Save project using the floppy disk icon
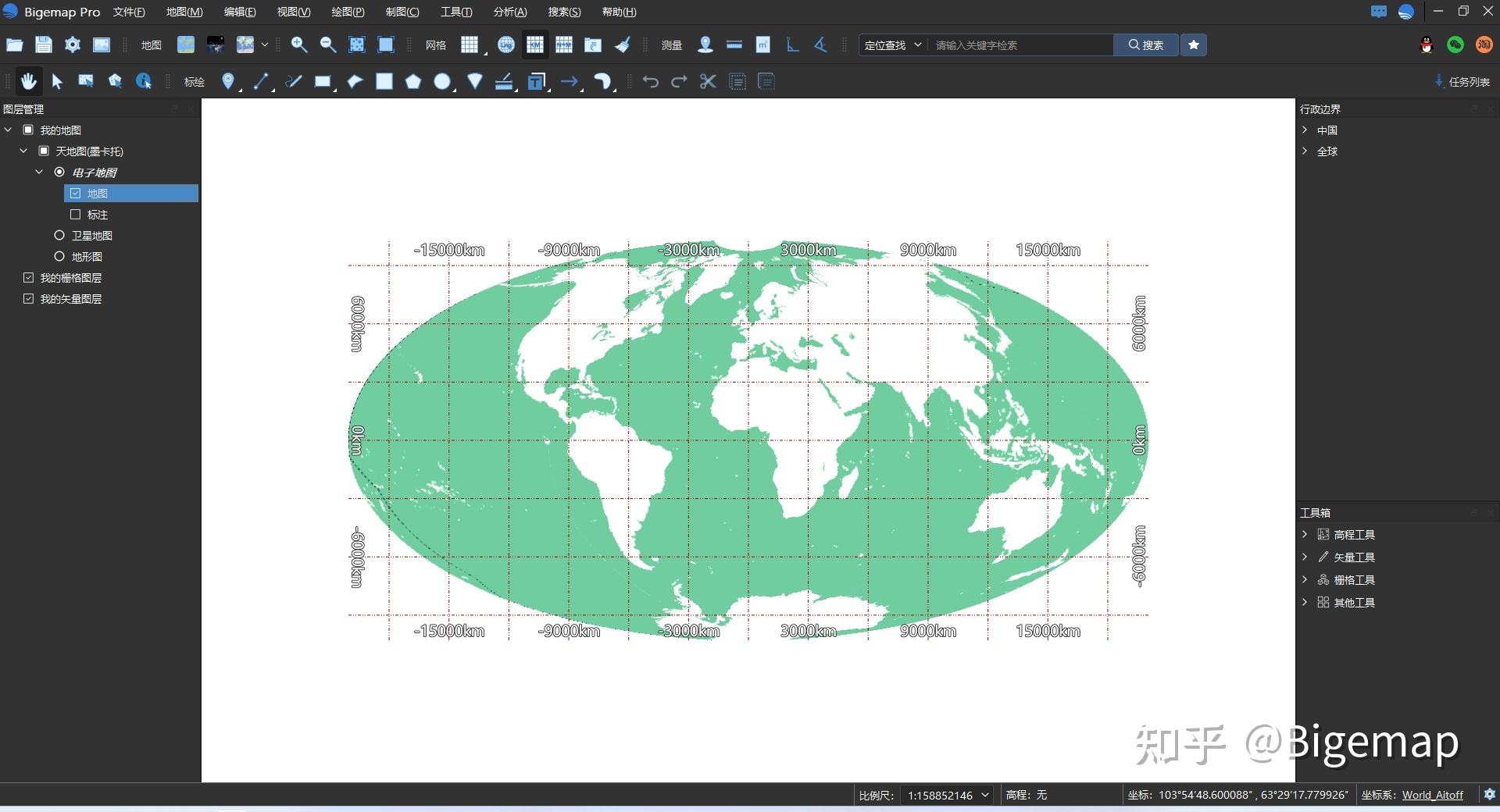The image size is (1500, 812). tap(44, 45)
